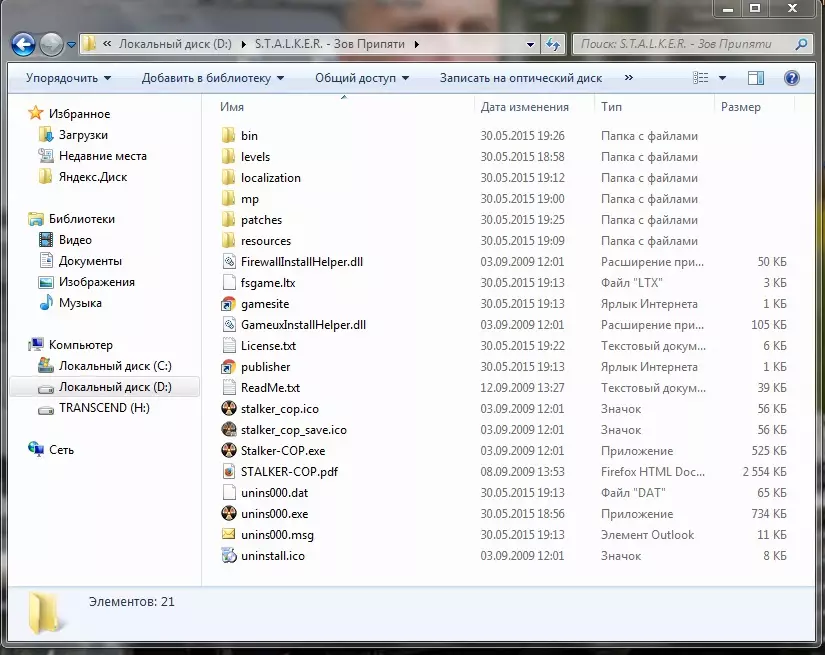Screen dimensions: 825x655
Task: Go back with the Back arrow button
Action: 23,44
